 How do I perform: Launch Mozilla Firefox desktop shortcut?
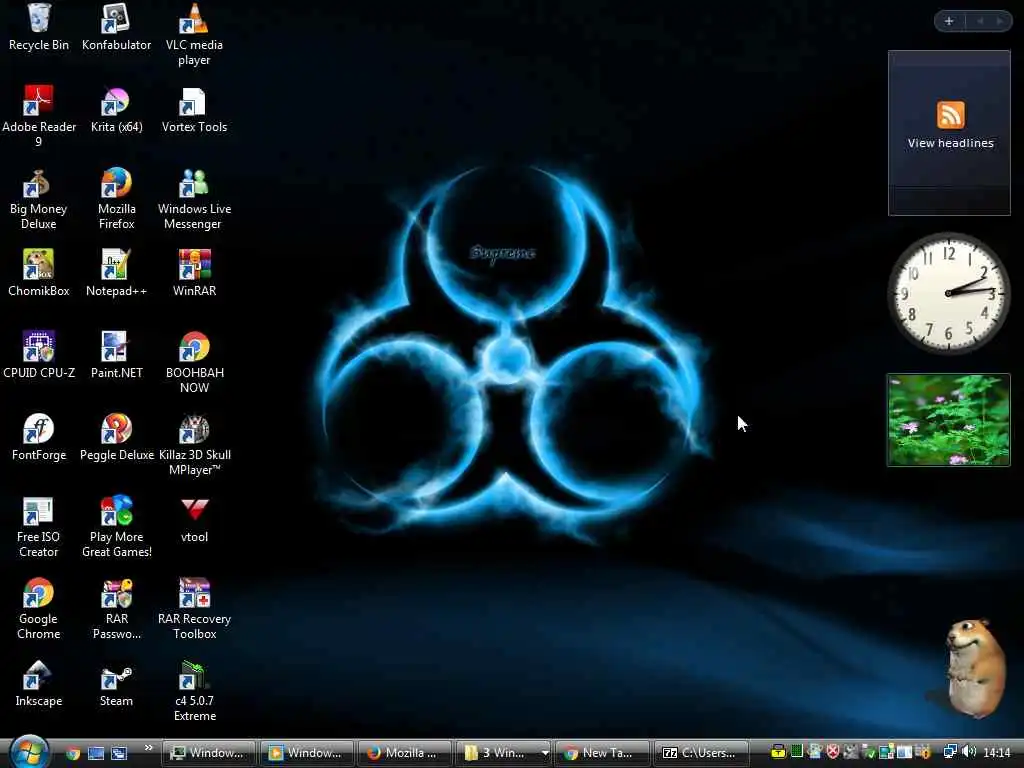coord(116,199)
